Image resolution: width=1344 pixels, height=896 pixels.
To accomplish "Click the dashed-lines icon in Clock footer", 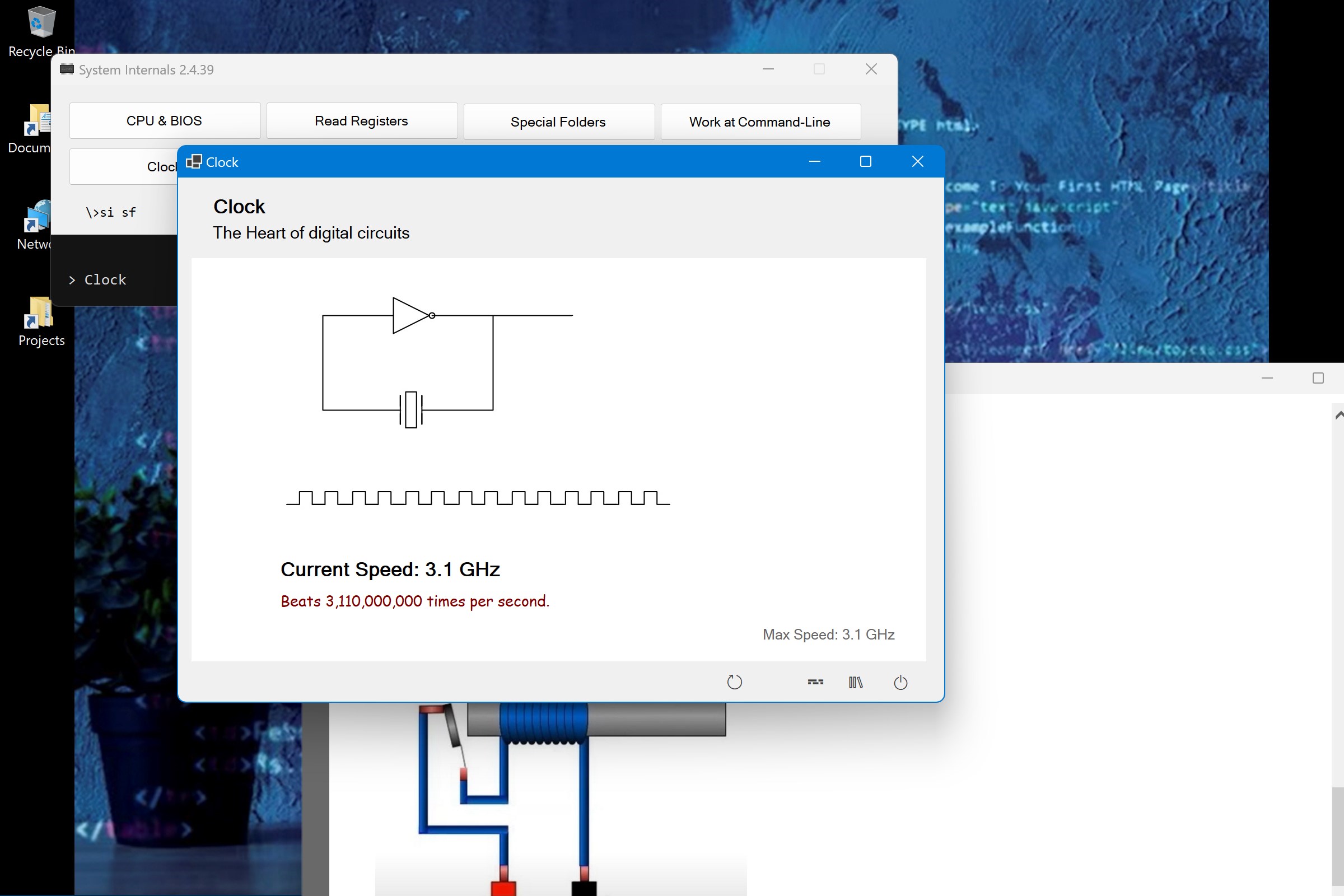I will (x=815, y=682).
